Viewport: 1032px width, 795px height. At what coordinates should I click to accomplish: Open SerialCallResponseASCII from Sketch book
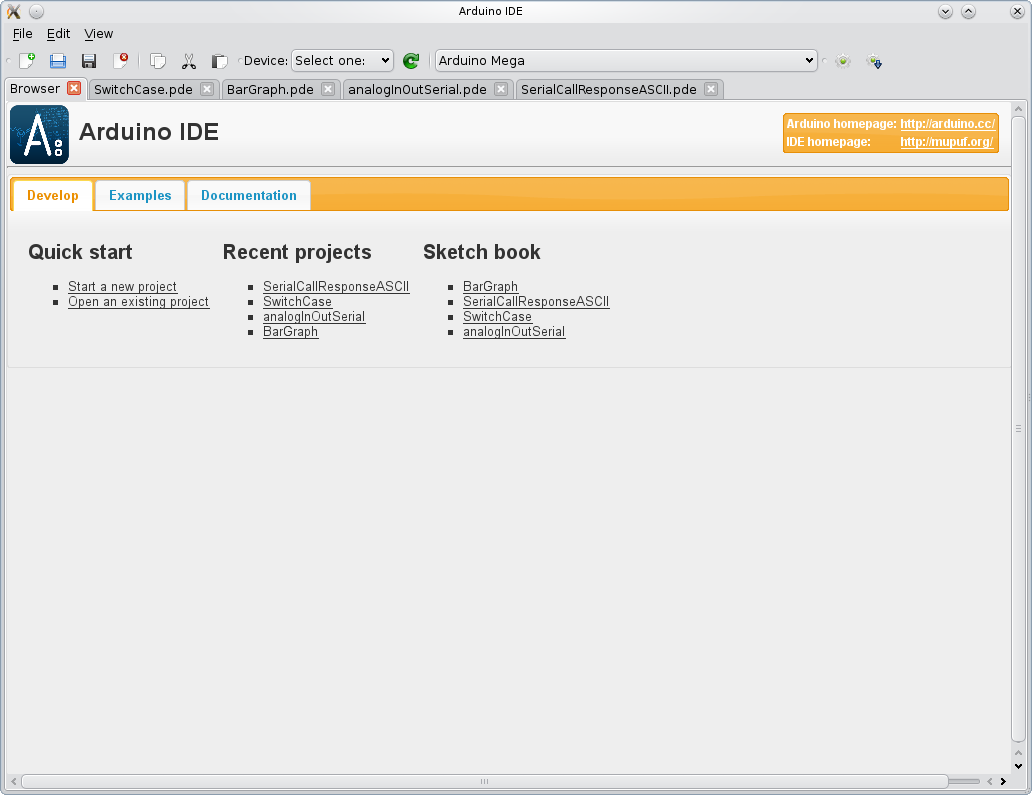click(536, 302)
